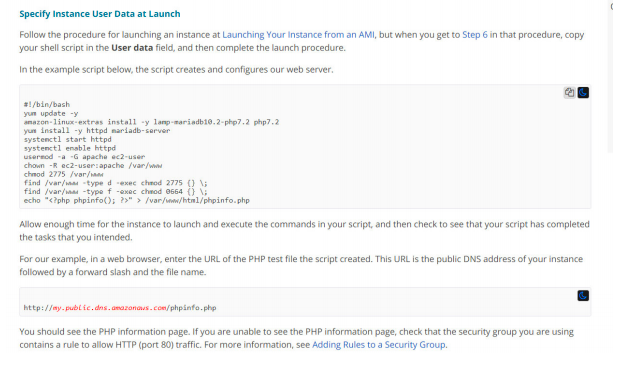Copy the bash script code block
The height and width of the screenshot is (368, 618).
coord(569,93)
